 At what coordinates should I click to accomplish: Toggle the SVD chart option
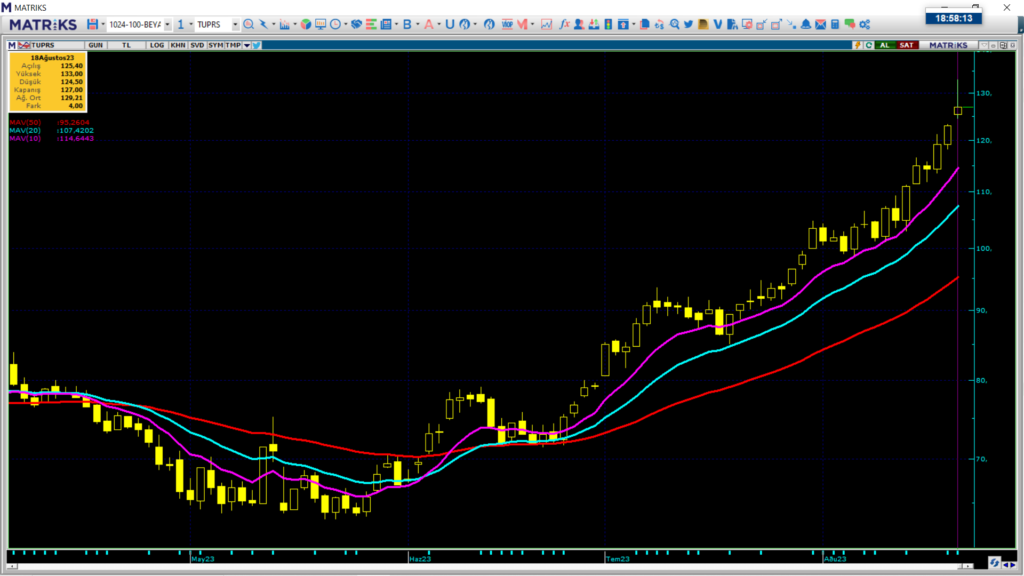tap(196, 45)
